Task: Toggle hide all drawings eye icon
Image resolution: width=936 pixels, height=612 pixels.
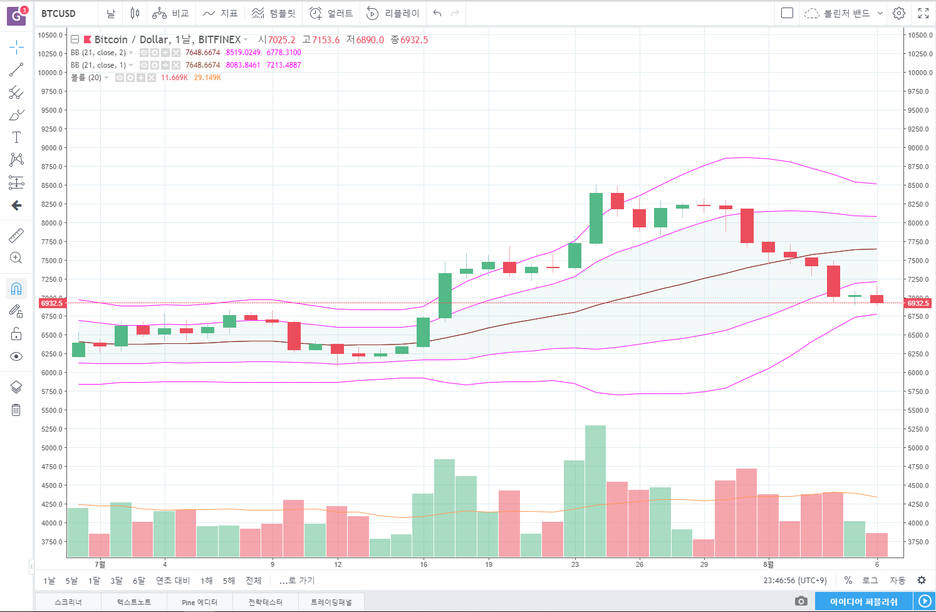Action: coord(16,356)
